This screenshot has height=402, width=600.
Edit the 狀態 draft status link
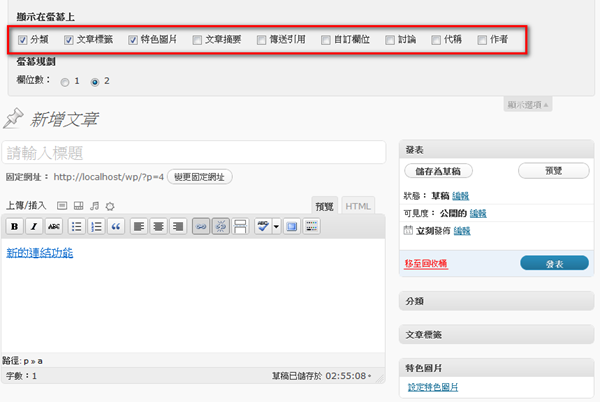(x=460, y=196)
